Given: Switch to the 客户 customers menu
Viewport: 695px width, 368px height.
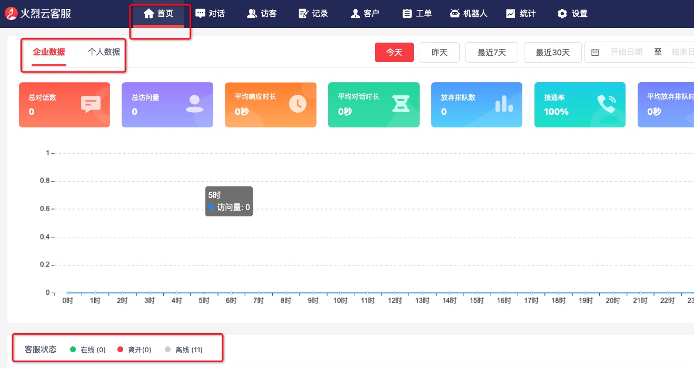Looking at the screenshot, I should 365,14.
